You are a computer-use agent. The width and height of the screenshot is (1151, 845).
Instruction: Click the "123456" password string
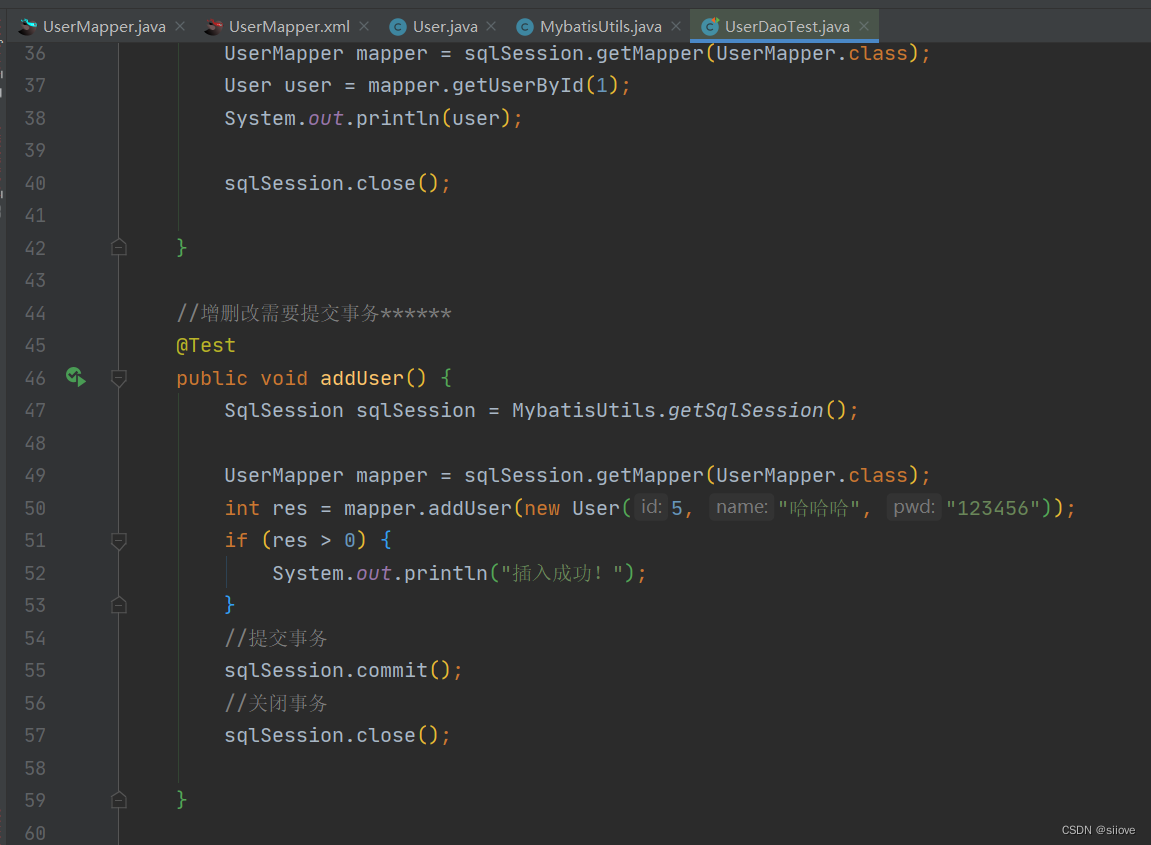[x=993, y=508]
